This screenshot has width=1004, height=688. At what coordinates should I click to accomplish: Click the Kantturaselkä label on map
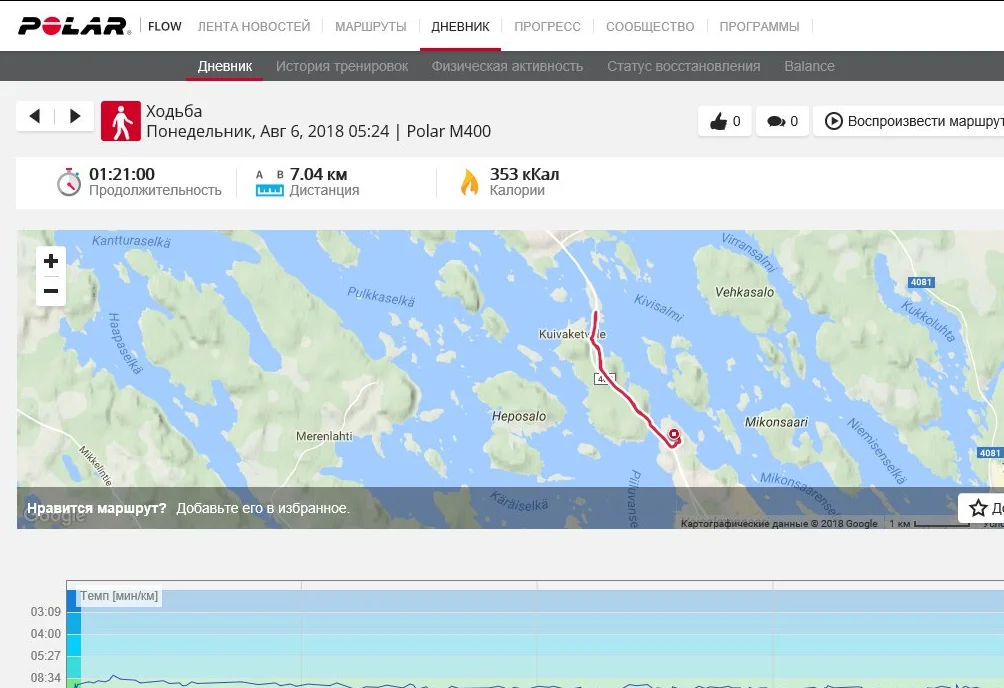131,241
